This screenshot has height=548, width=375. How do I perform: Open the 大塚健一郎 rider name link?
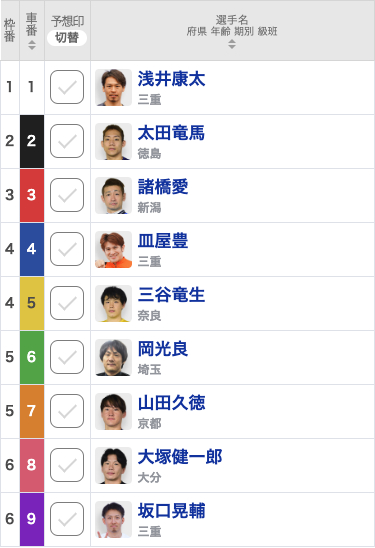(180, 457)
